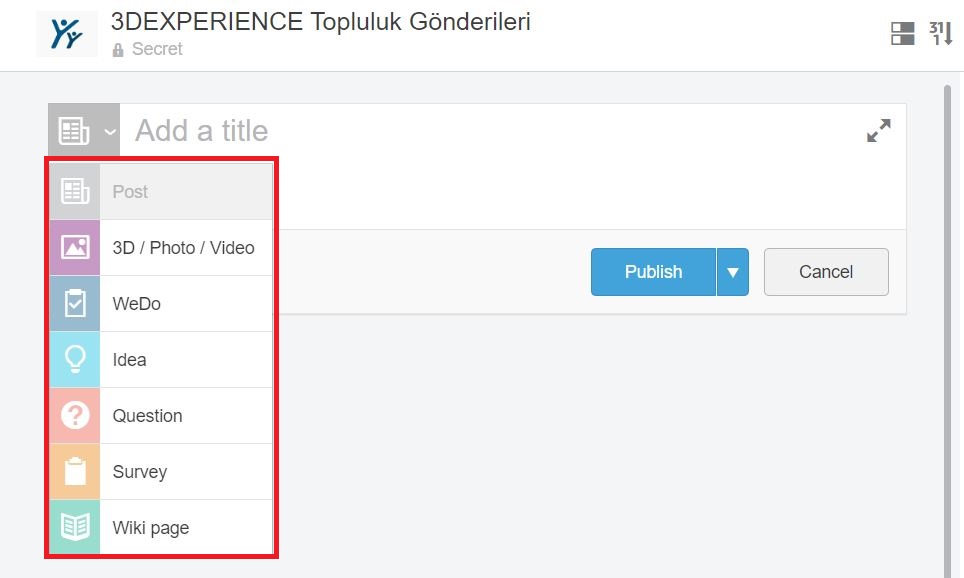
Task: Expand the post editor to full screen
Action: pos(878,131)
